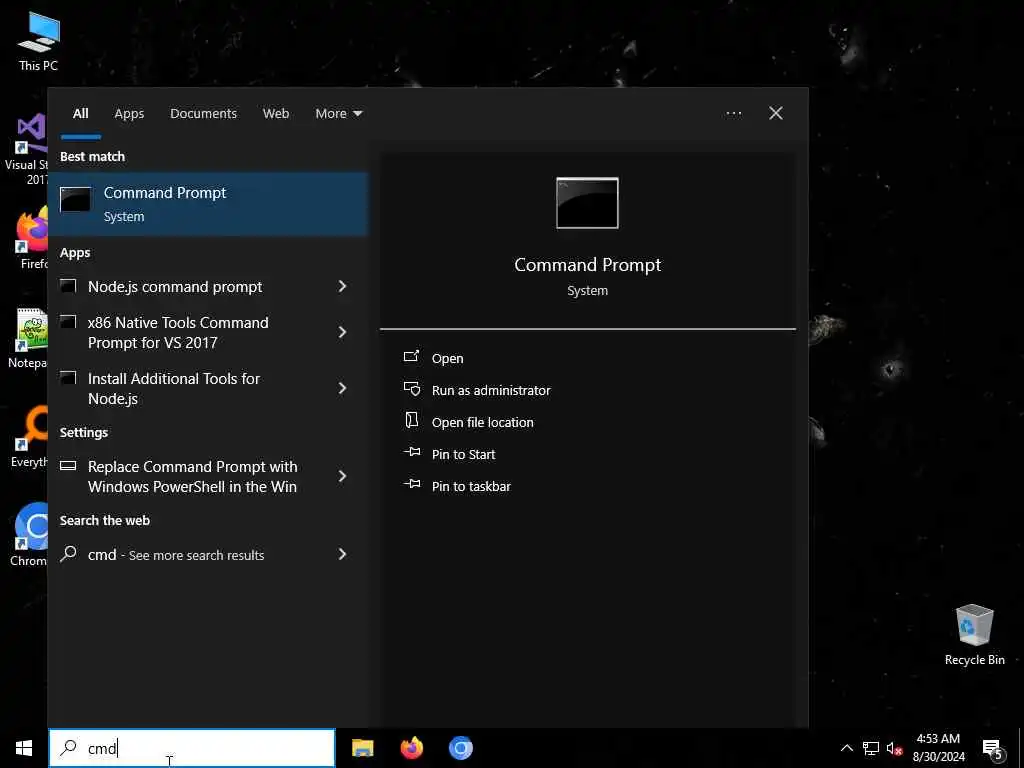Click the network tray icon
The image size is (1024, 768).
pyautogui.click(x=871, y=748)
